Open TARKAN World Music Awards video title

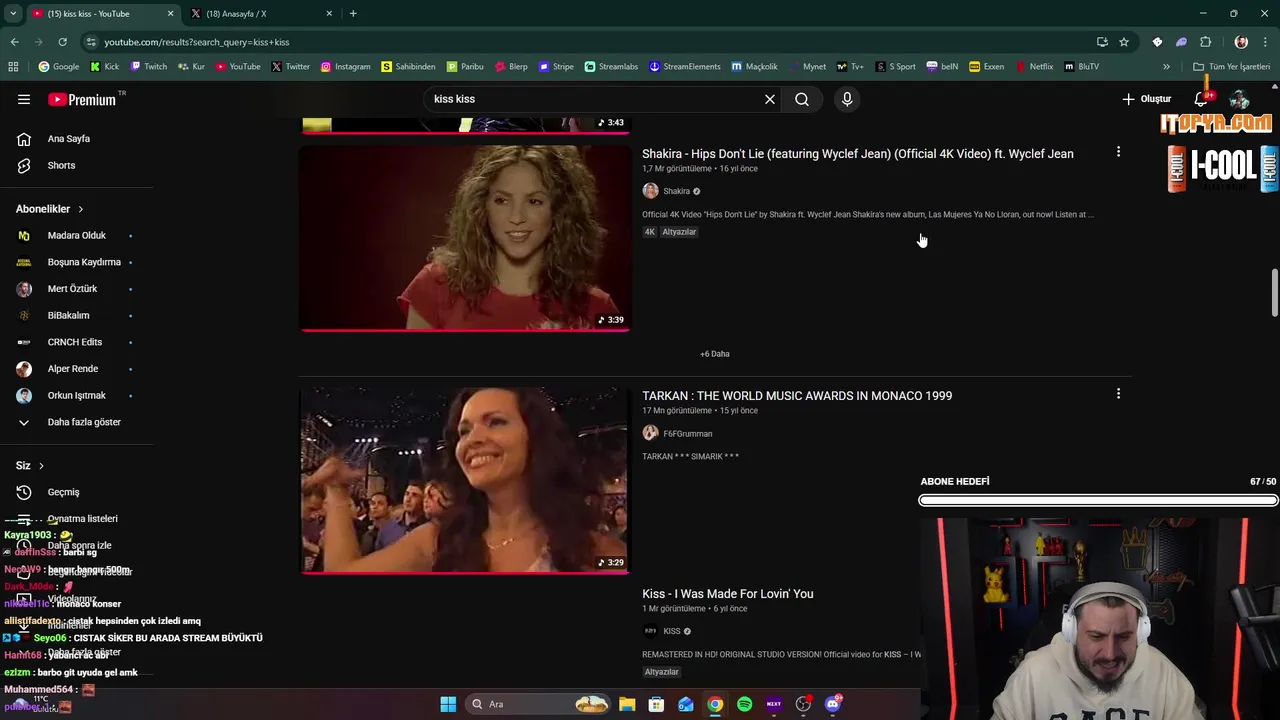click(797, 396)
